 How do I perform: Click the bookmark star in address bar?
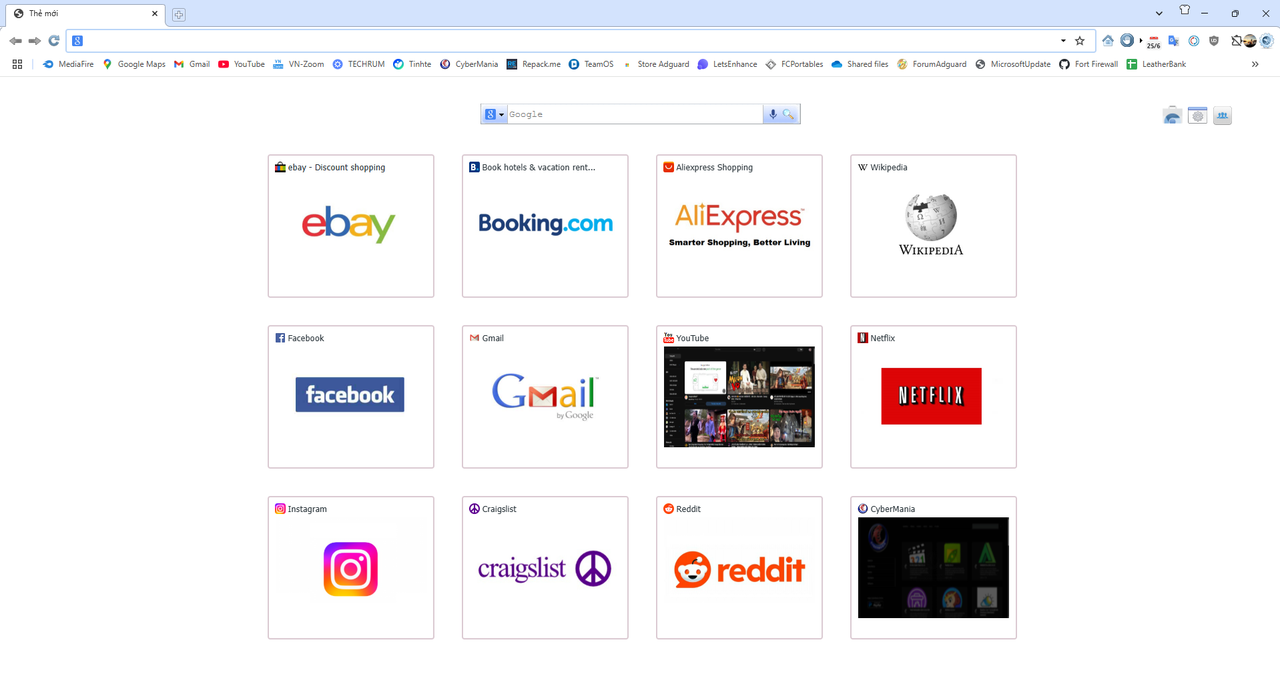(1080, 41)
